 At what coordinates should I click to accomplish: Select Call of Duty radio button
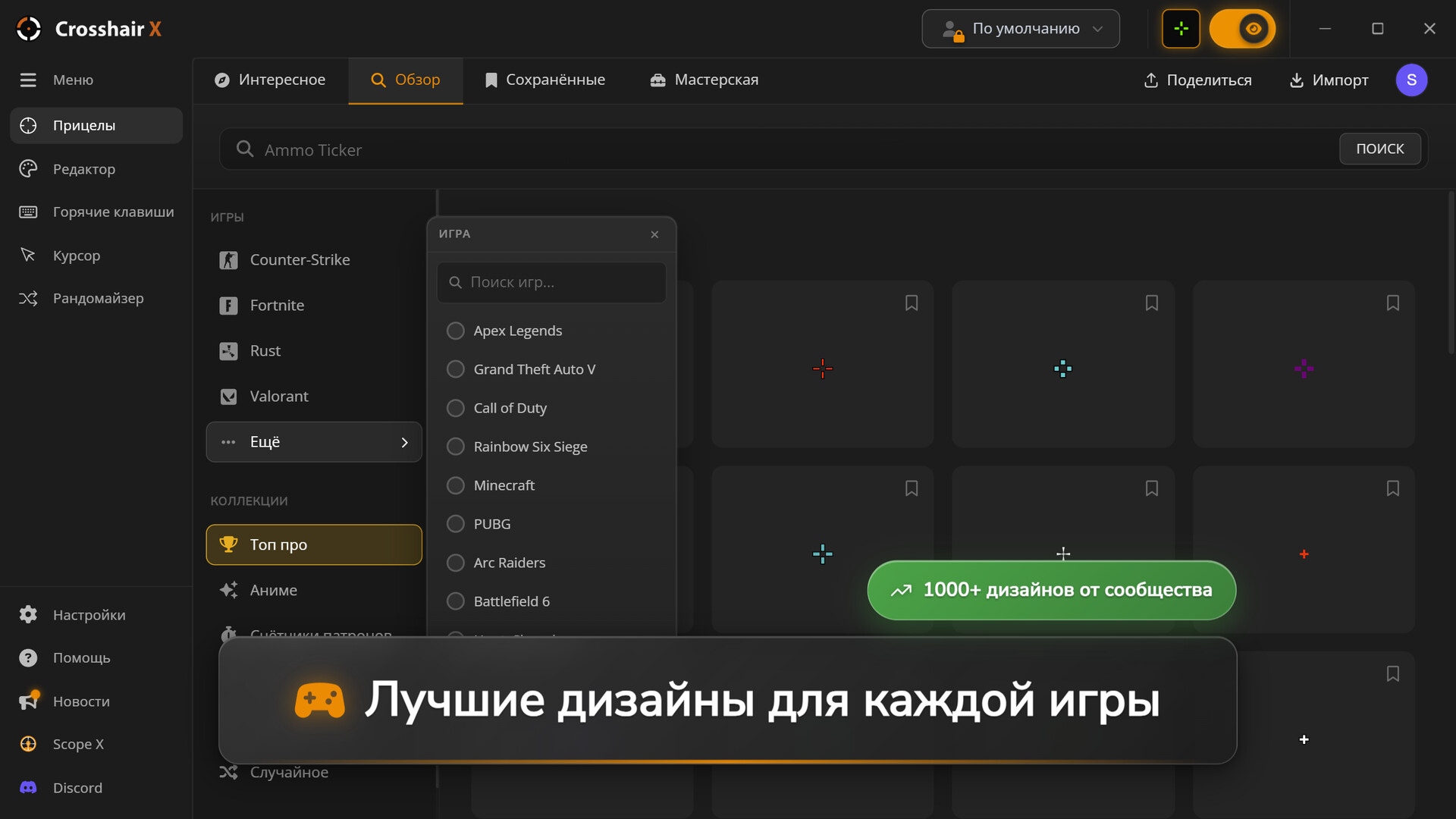pyautogui.click(x=456, y=408)
